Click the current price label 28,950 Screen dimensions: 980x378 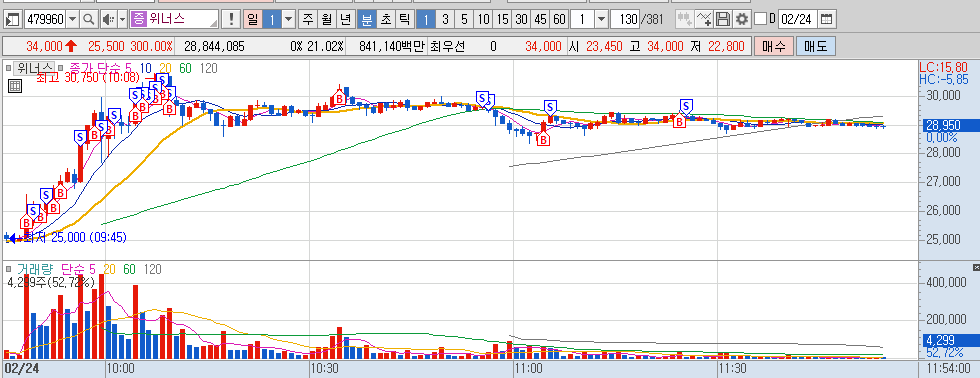point(944,125)
